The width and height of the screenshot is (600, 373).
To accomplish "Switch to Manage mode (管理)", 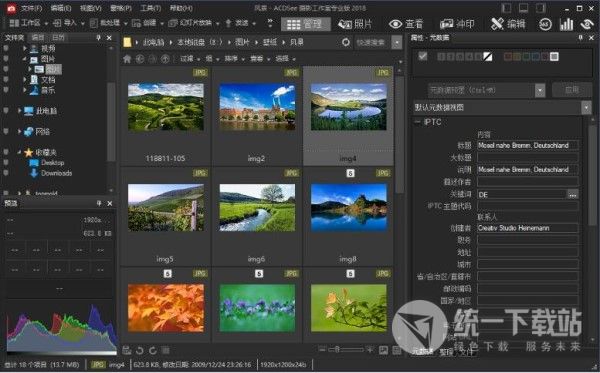I will pos(306,24).
